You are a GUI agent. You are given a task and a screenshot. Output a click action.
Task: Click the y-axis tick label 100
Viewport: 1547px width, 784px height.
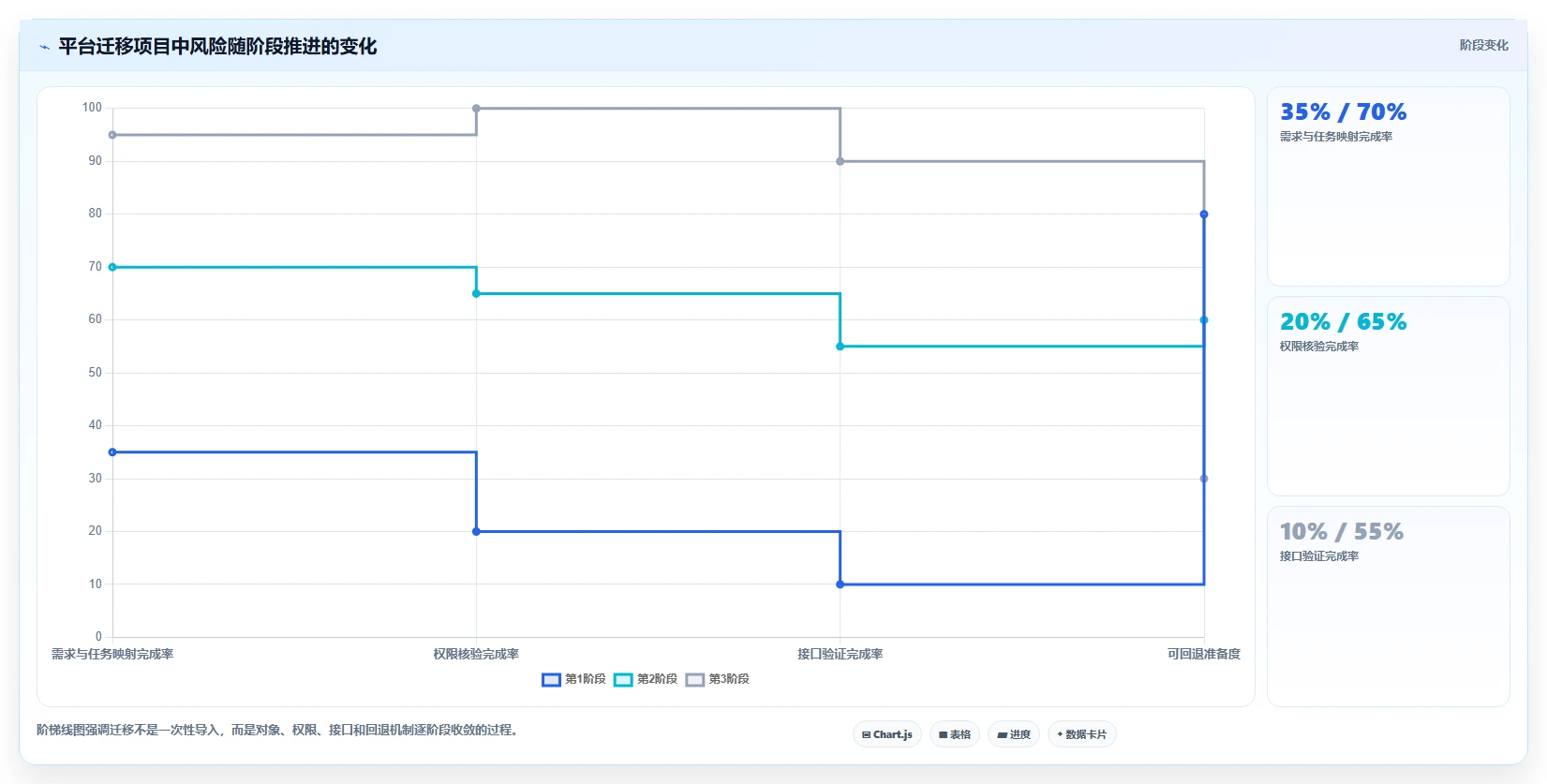92,108
